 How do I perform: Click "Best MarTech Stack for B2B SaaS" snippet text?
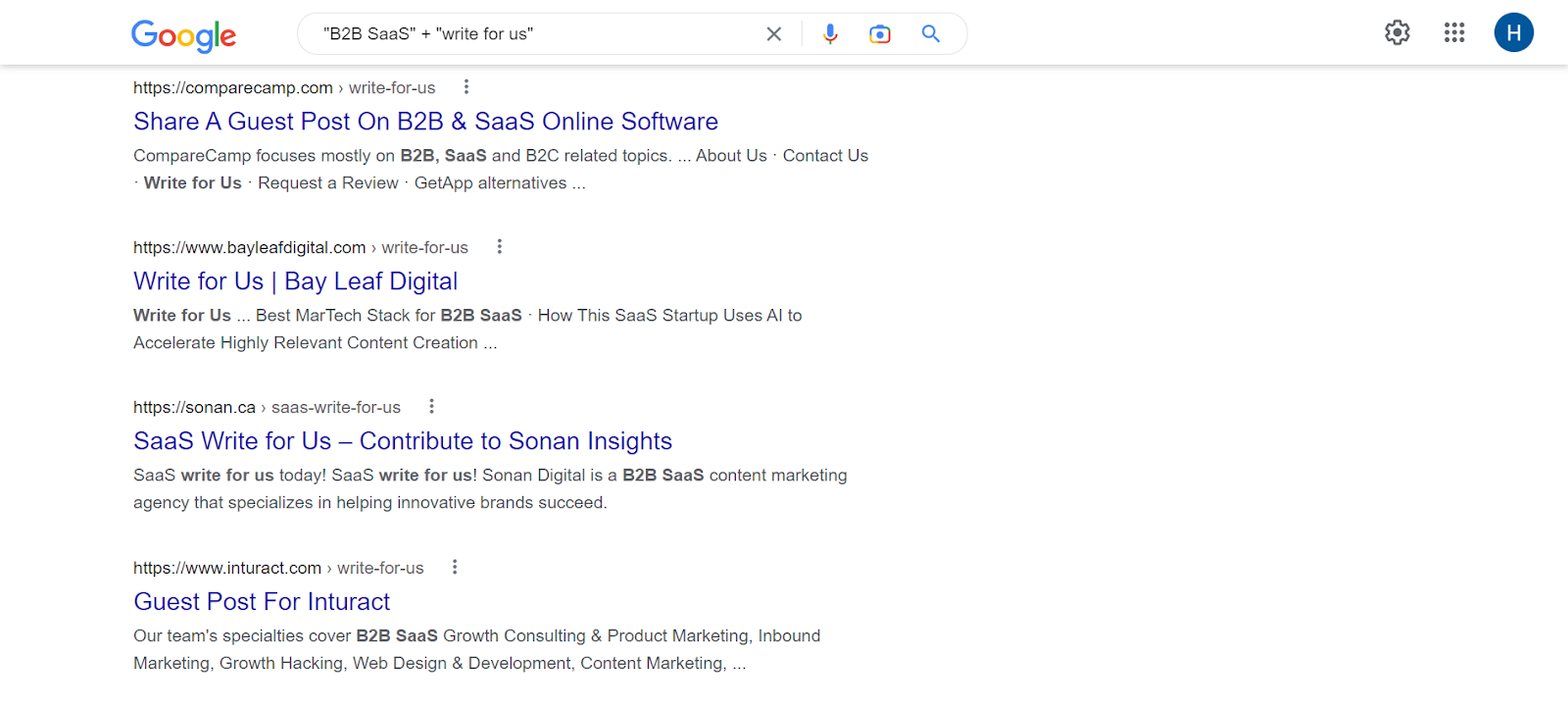[389, 316]
